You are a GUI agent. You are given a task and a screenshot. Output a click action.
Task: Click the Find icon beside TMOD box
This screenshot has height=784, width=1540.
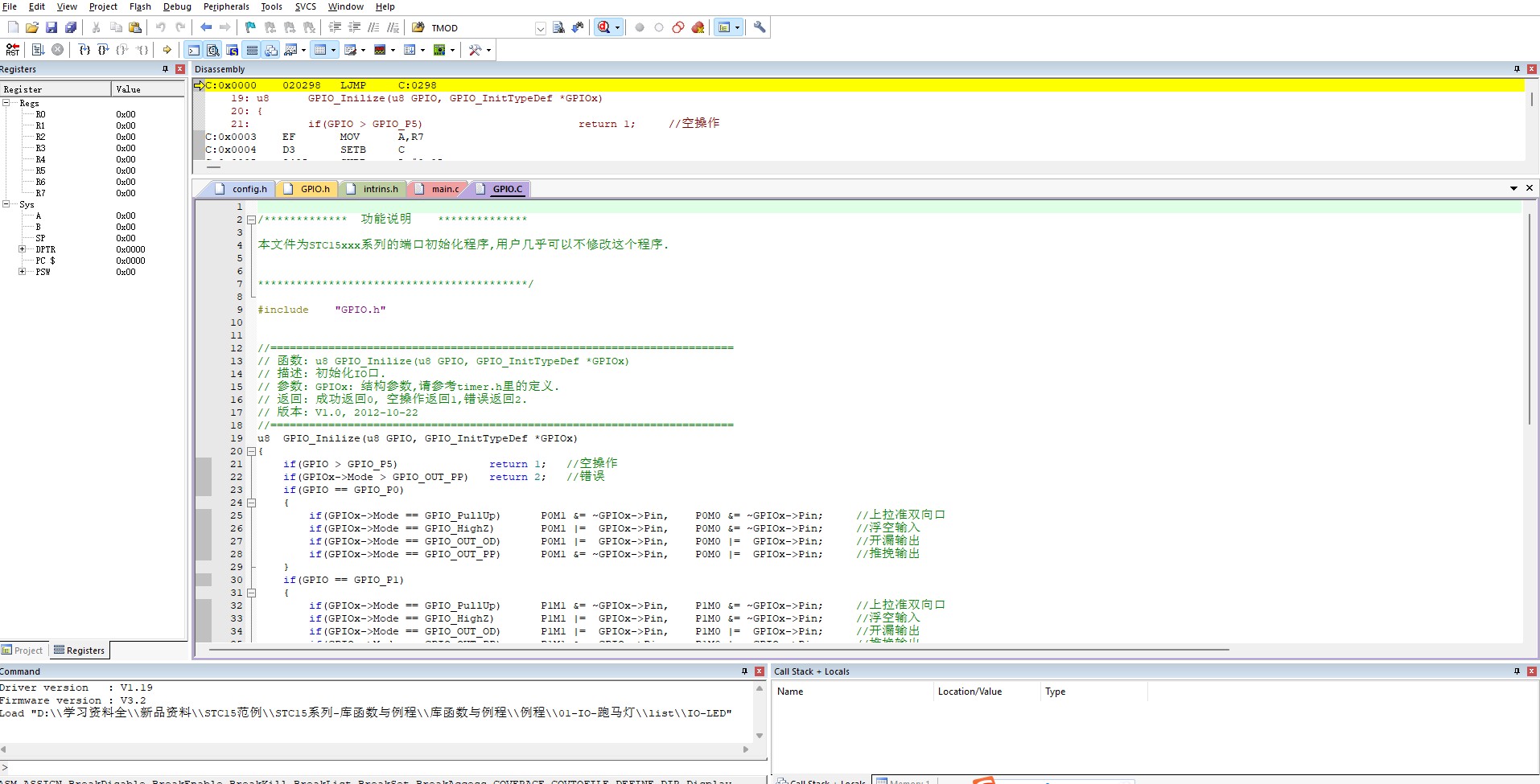point(558,27)
